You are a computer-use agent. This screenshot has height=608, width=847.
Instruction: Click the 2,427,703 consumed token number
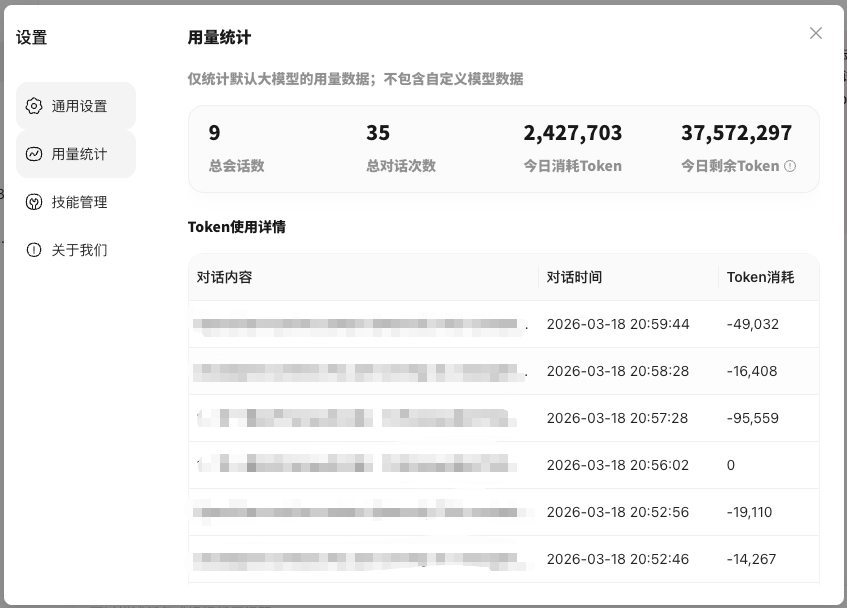[x=573, y=133]
